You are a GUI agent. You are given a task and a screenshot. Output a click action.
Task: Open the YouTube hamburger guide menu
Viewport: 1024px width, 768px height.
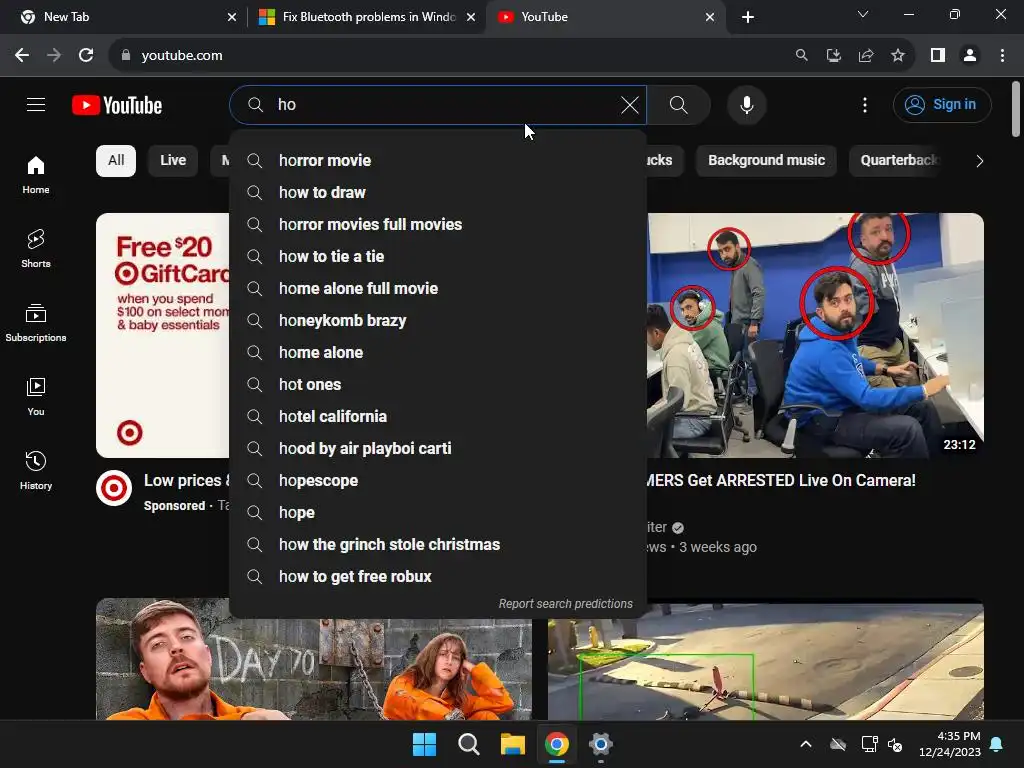(36, 104)
